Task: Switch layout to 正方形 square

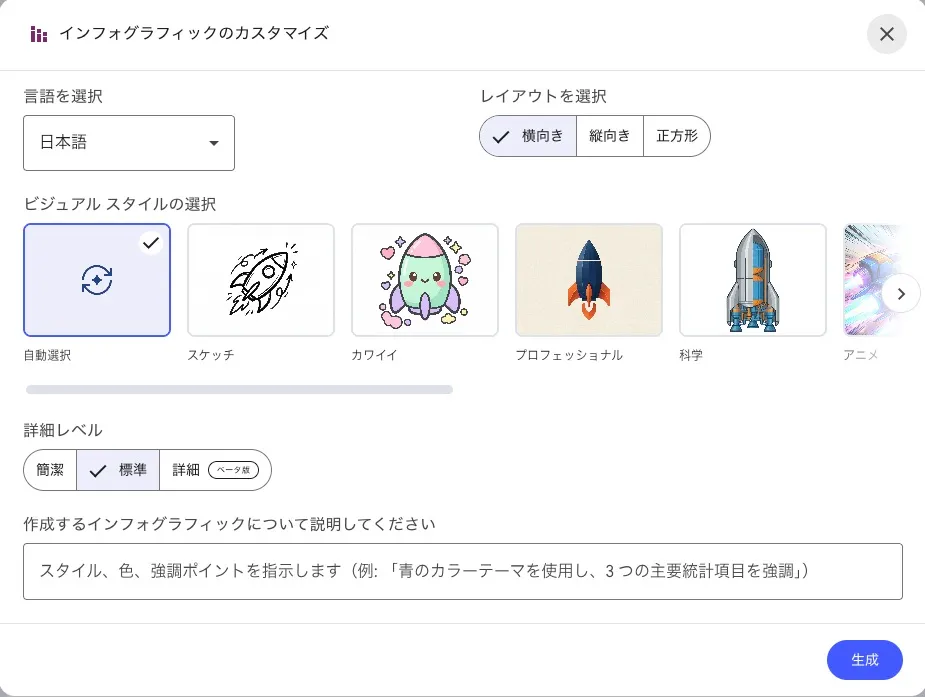Action: coord(677,136)
